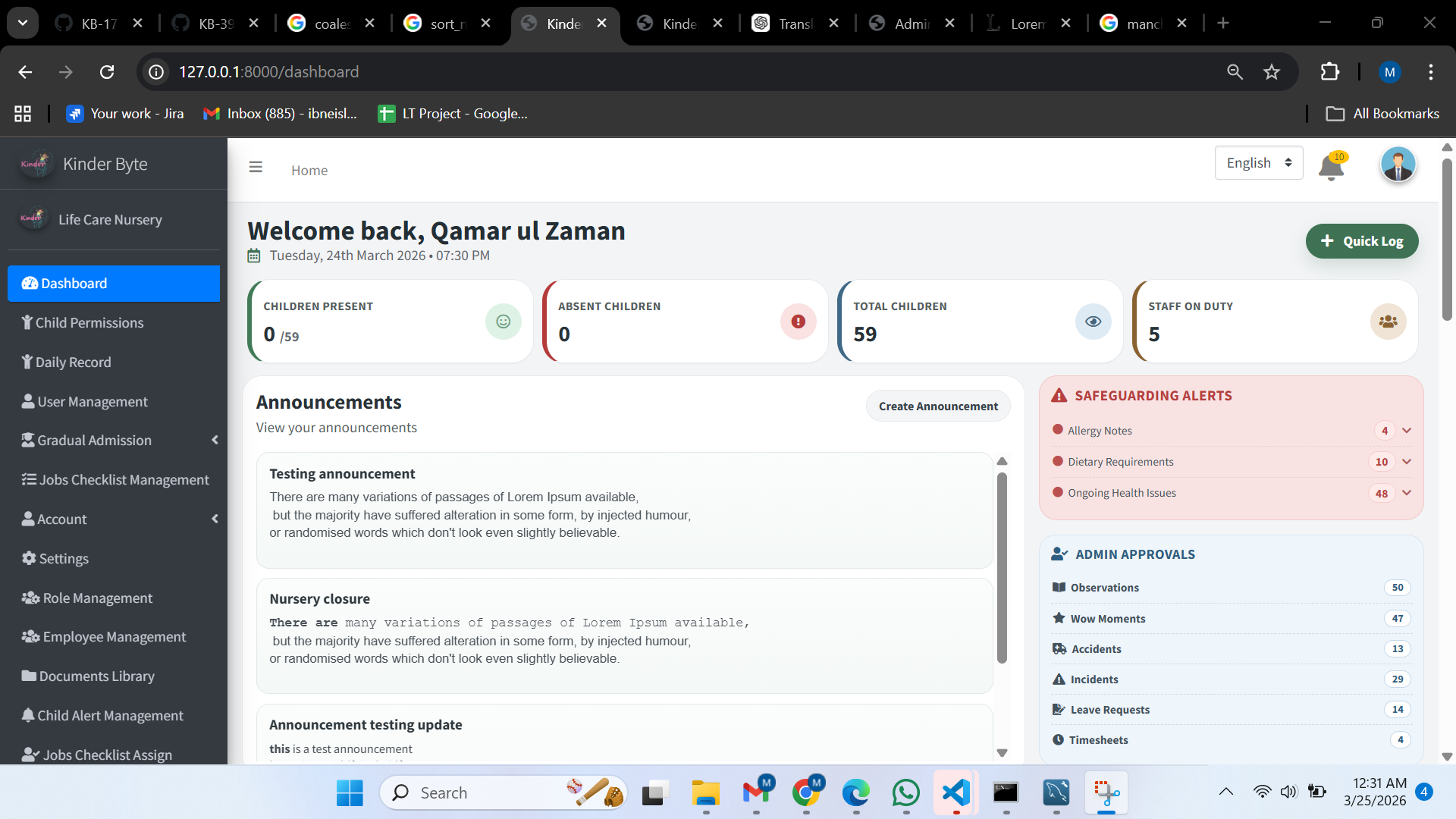Click the Total Children eye icon
1456x819 pixels.
click(x=1093, y=322)
